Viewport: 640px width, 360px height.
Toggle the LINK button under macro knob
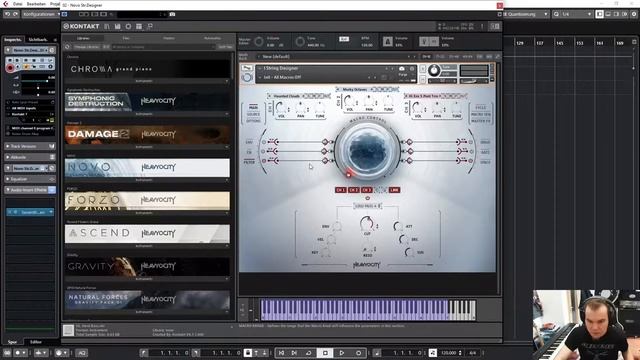(394, 190)
